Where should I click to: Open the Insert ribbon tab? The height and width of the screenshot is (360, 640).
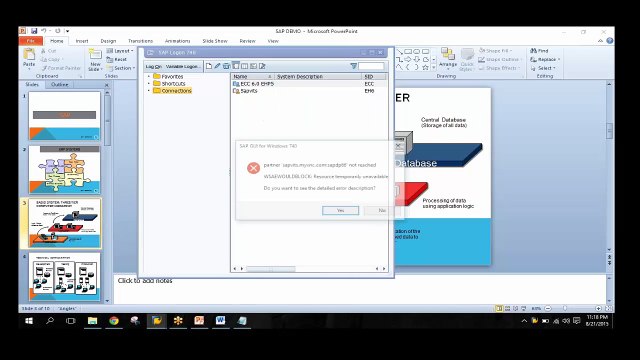[x=82, y=41]
